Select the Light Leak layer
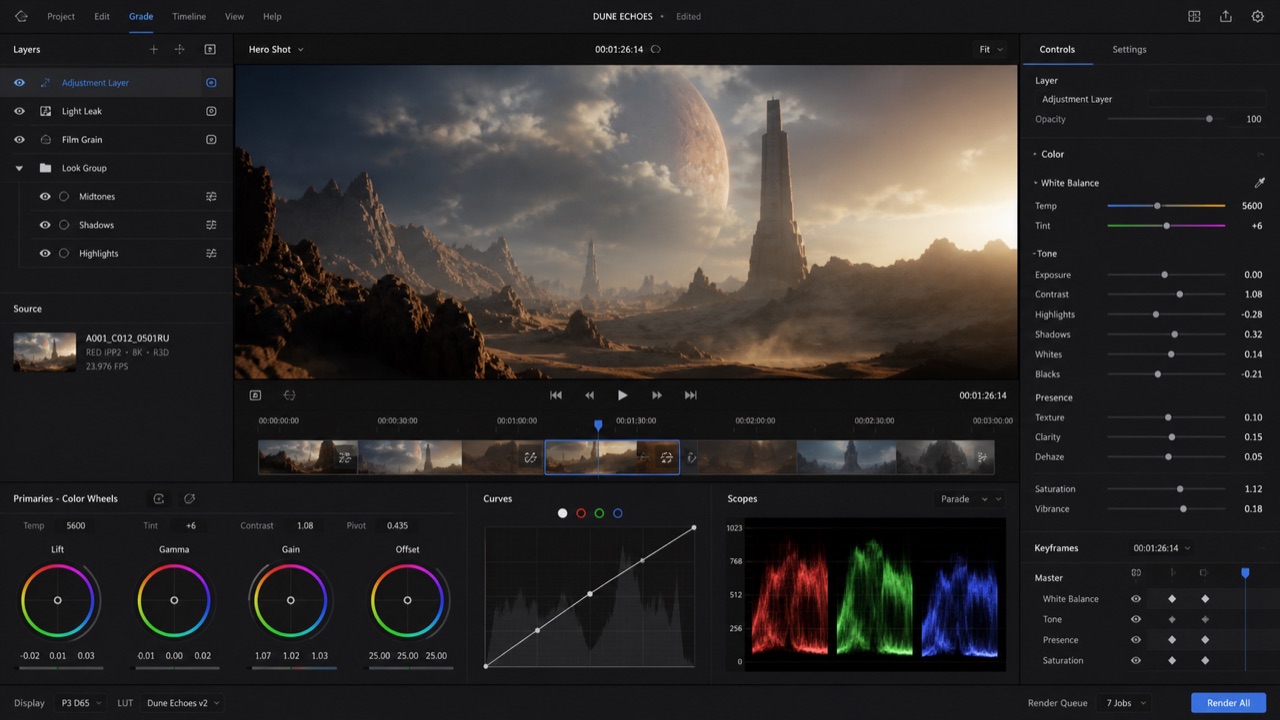1280x720 pixels. pos(116,111)
